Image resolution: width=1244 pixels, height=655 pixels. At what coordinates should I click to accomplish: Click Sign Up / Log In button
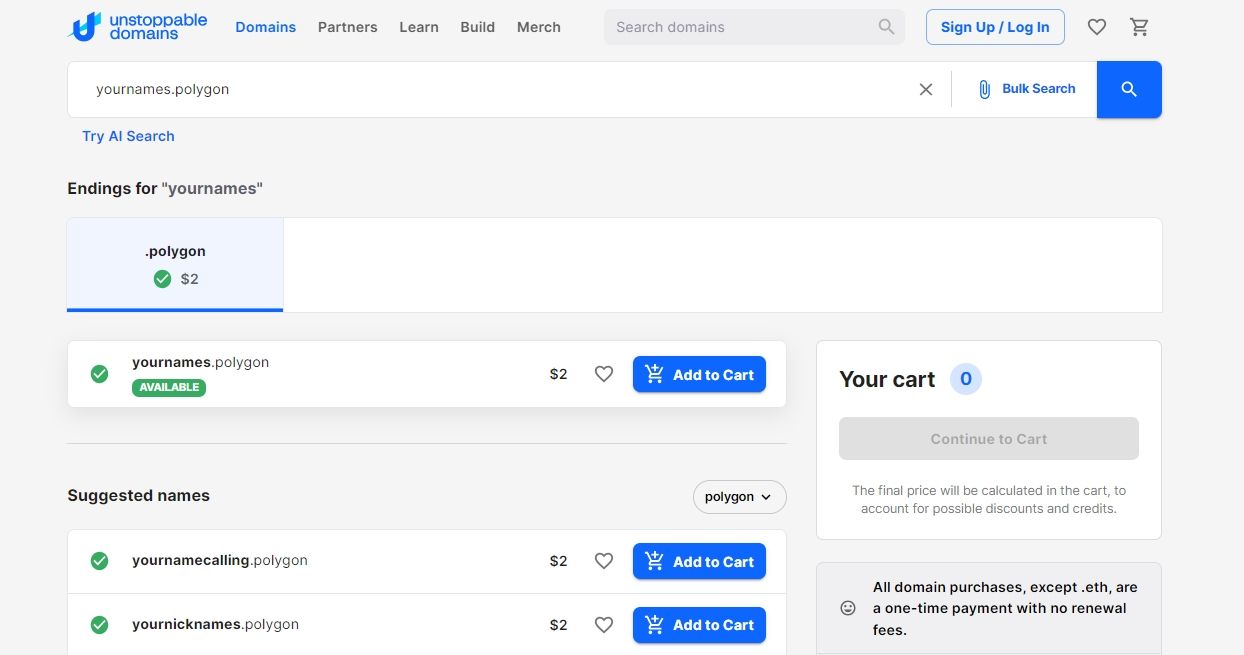click(x=995, y=27)
